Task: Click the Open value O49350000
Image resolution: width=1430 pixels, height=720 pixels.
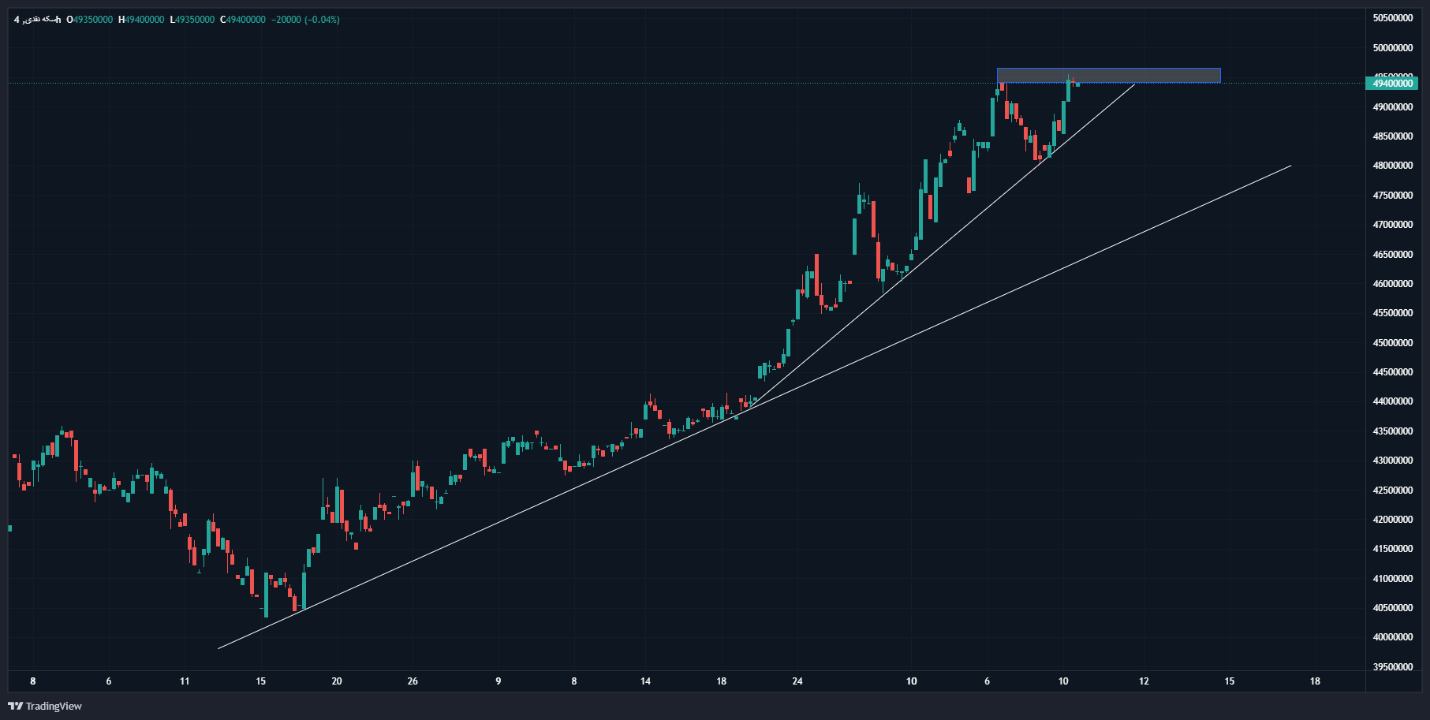Action: tap(90, 20)
